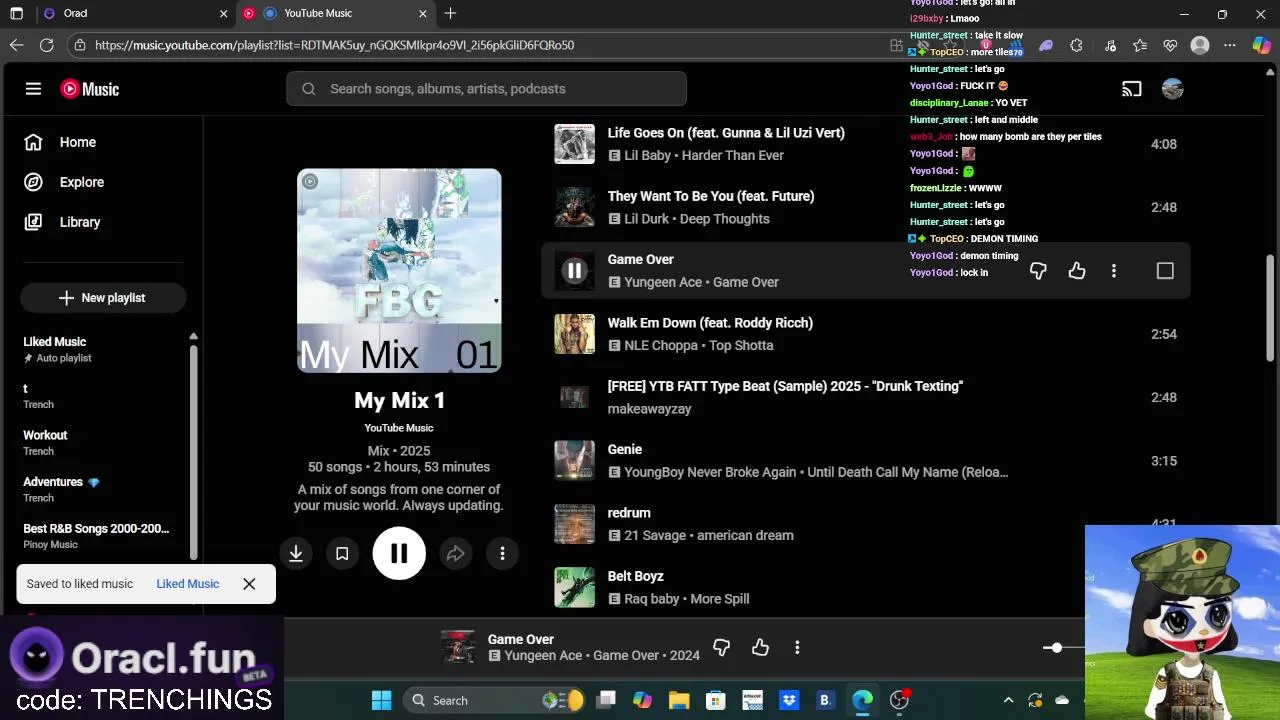
Task: Share the My Mix 1 playlist
Action: [456, 553]
